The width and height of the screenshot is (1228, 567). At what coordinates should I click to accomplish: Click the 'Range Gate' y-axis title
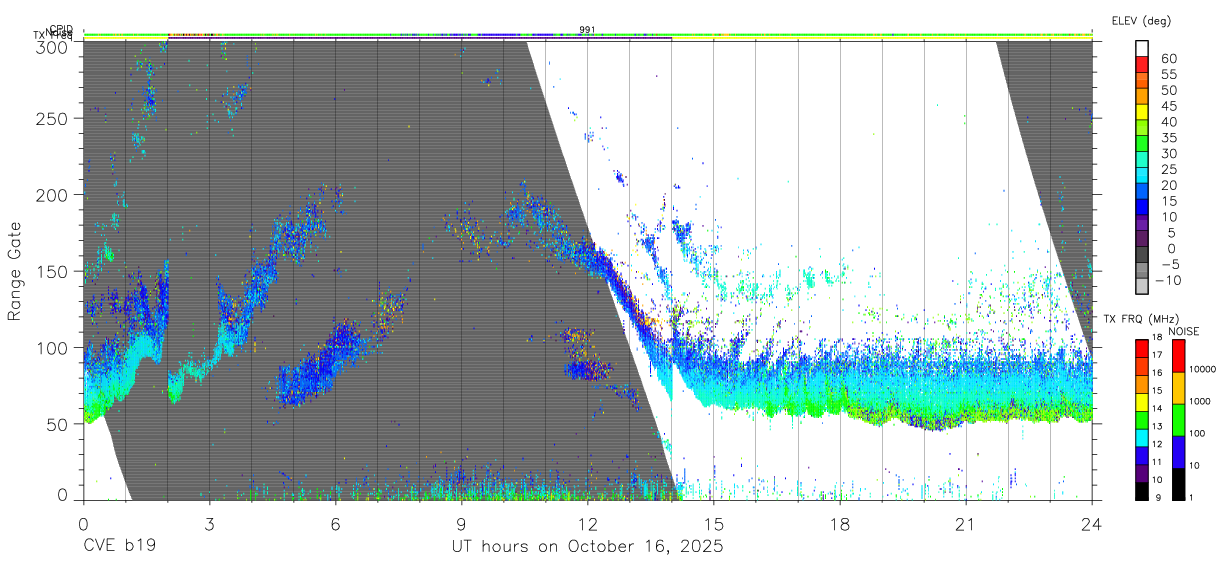pos(15,271)
